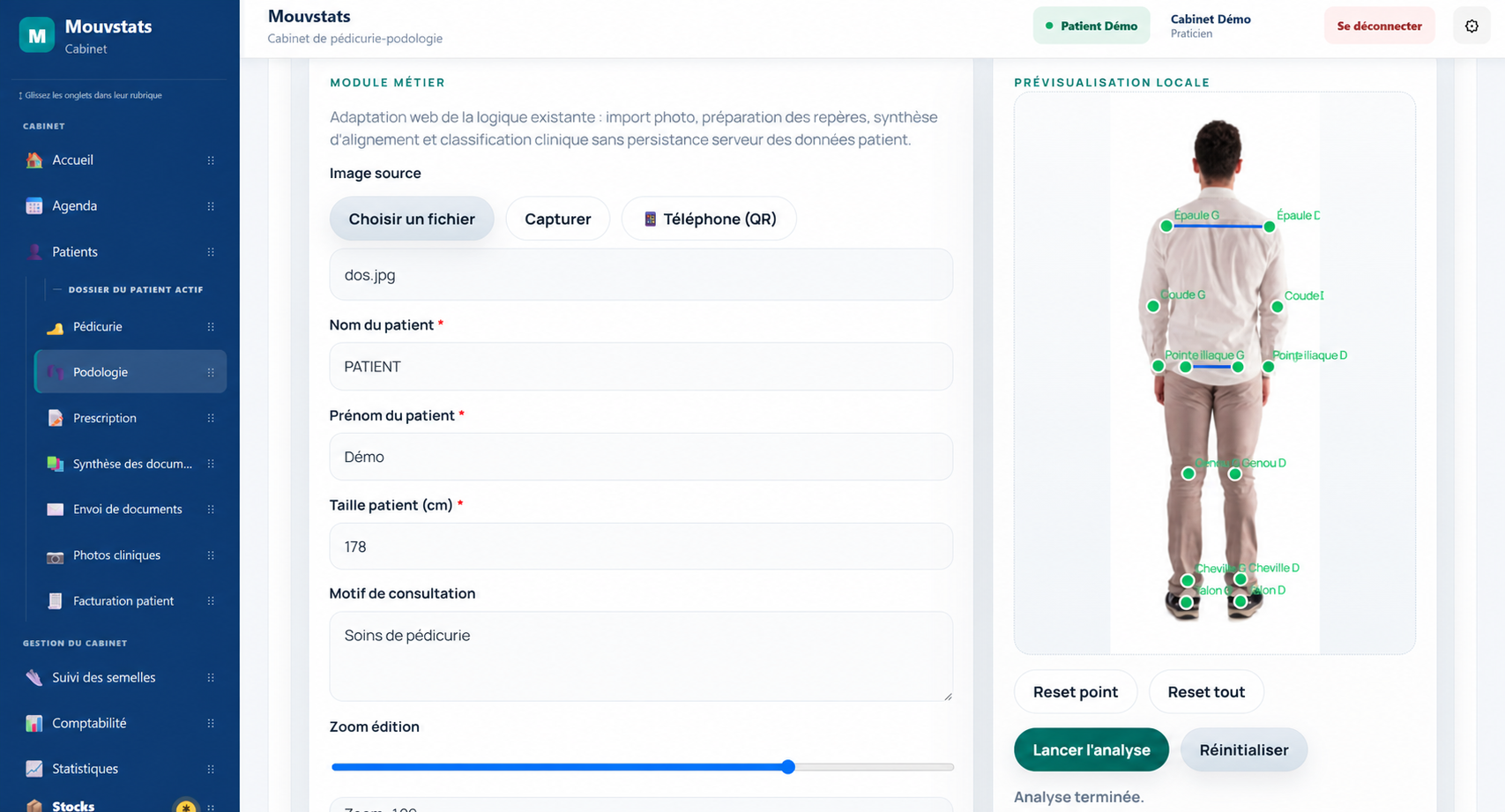The width and height of the screenshot is (1505, 812).
Task: Click the Mouvstats M logo icon
Action: 37,35
